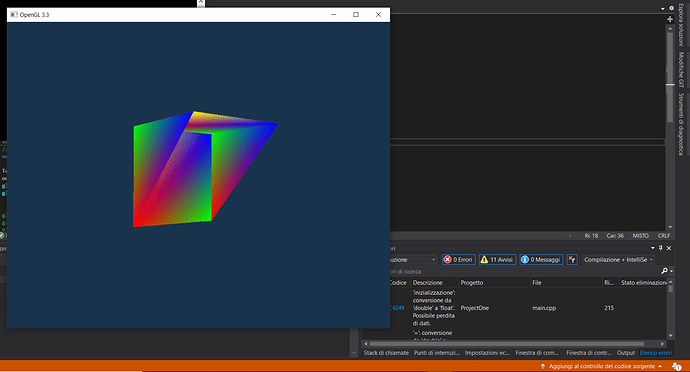Viewport: 690px width, 372px height.
Task: Click the gear settings icon at top right
Action: (x=672, y=8)
